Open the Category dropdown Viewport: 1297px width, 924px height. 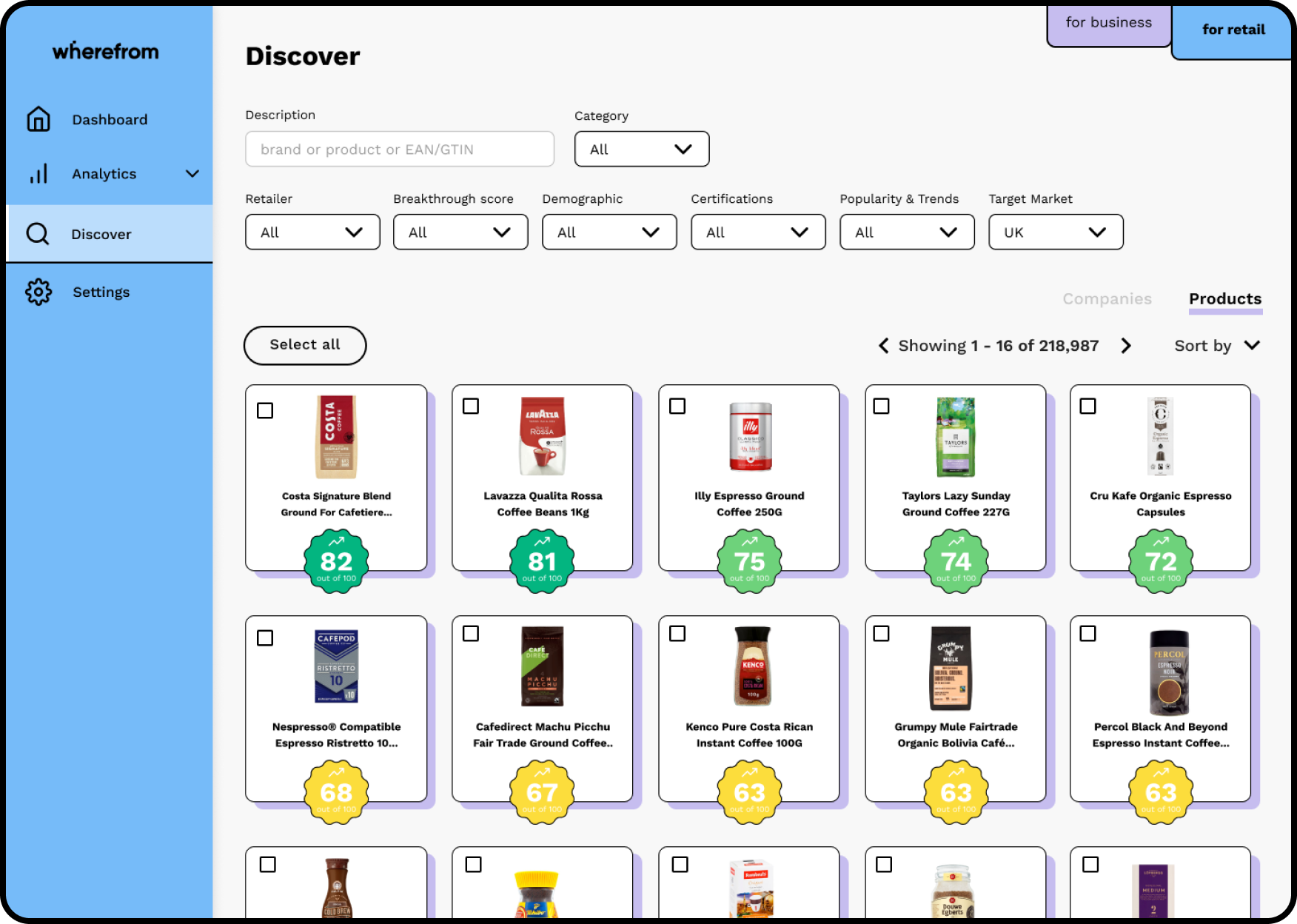tap(642, 149)
